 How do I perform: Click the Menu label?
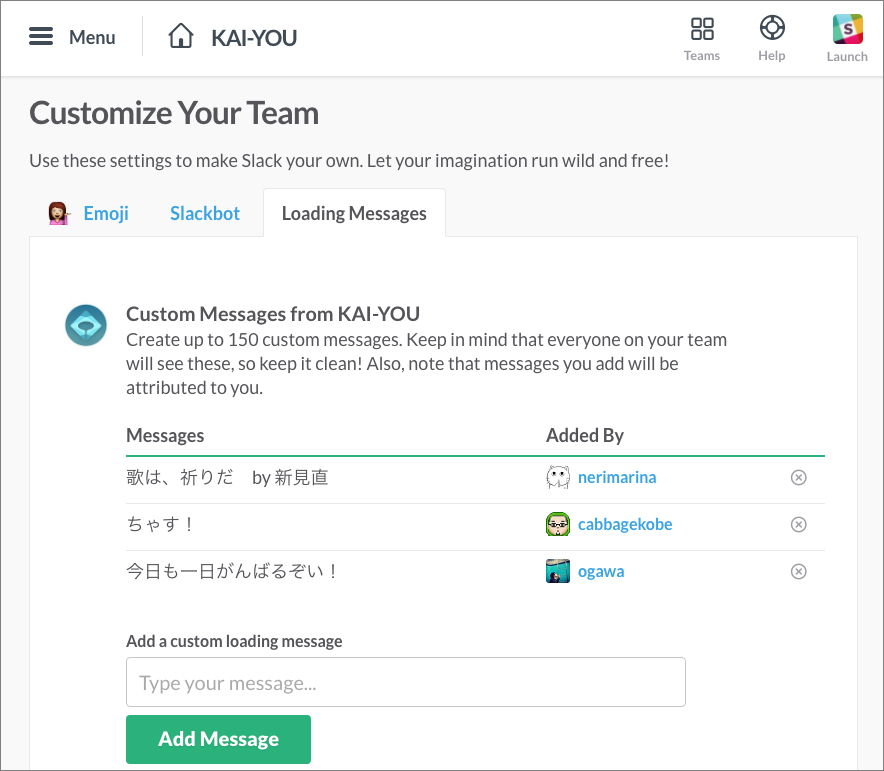click(92, 37)
